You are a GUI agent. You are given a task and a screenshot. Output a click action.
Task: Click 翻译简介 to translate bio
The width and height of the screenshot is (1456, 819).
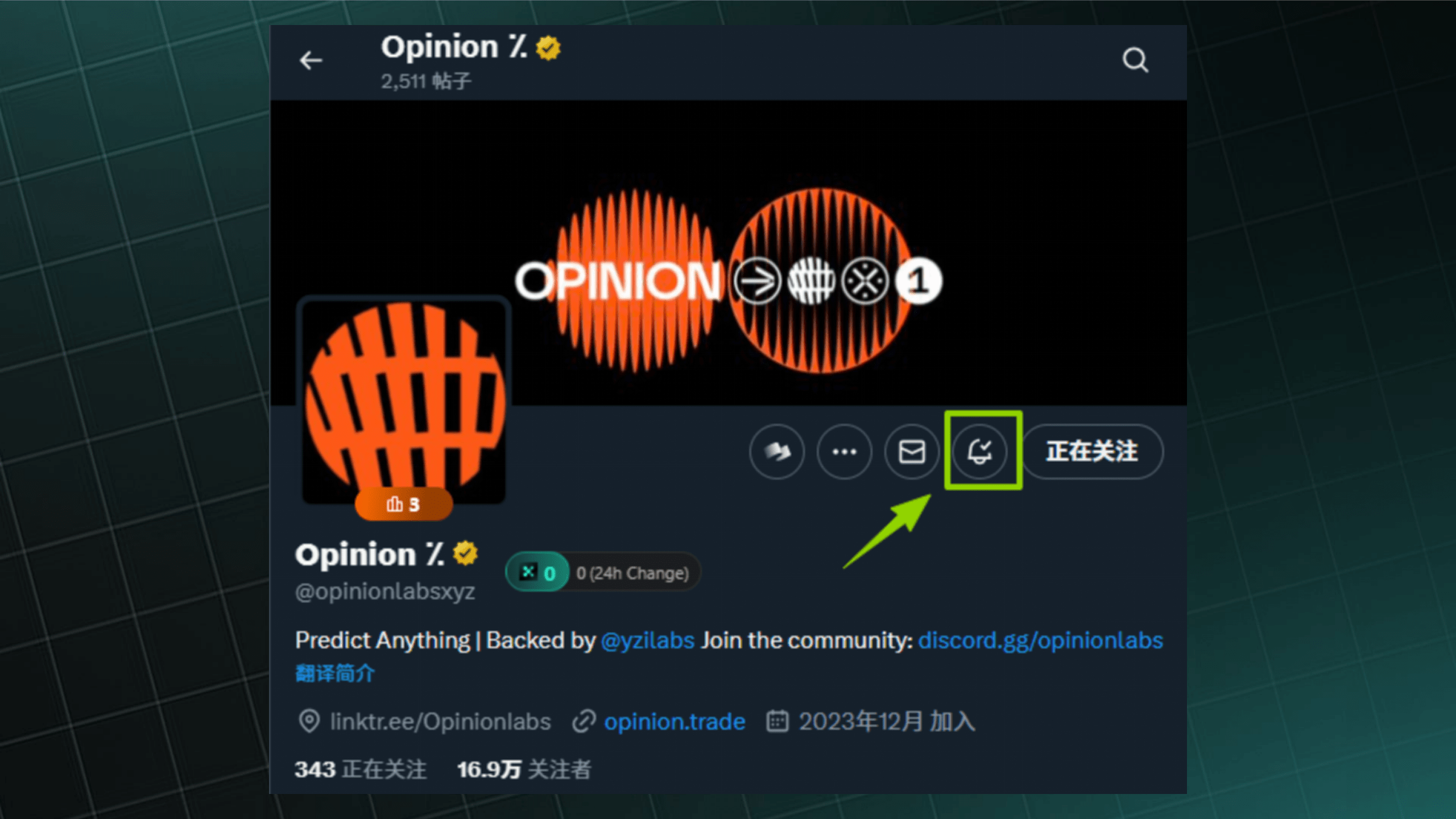pyautogui.click(x=335, y=673)
